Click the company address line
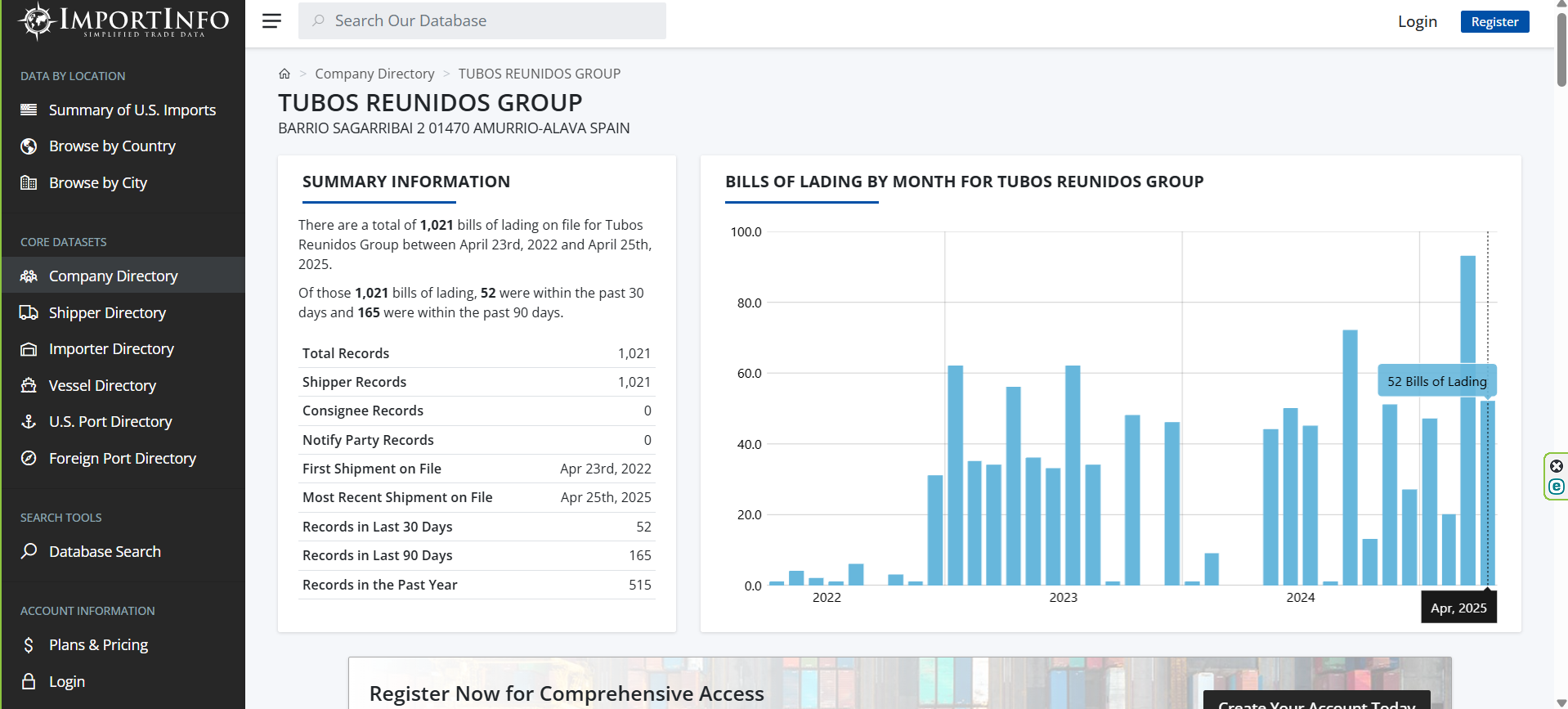1568x709 pixels. point(454,128)
